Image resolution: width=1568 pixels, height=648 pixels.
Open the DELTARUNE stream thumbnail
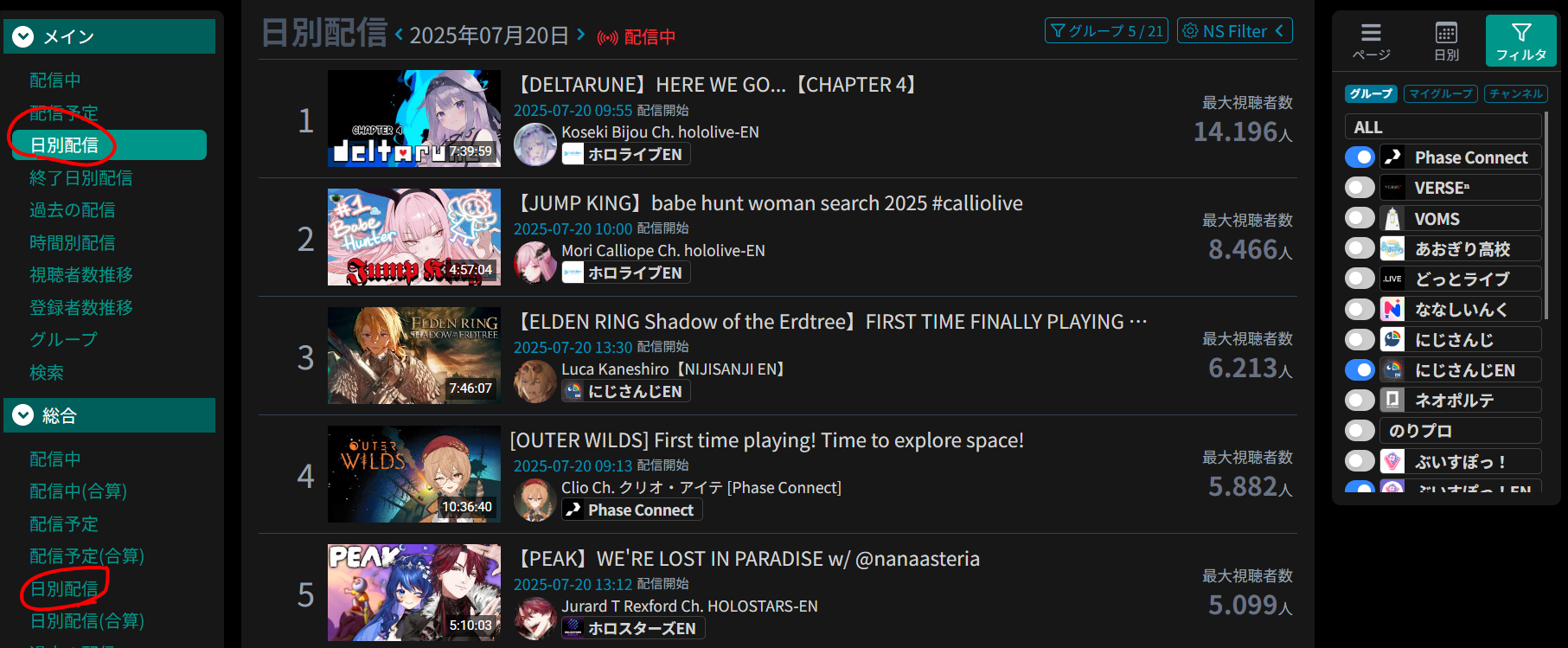click(414, 119)
